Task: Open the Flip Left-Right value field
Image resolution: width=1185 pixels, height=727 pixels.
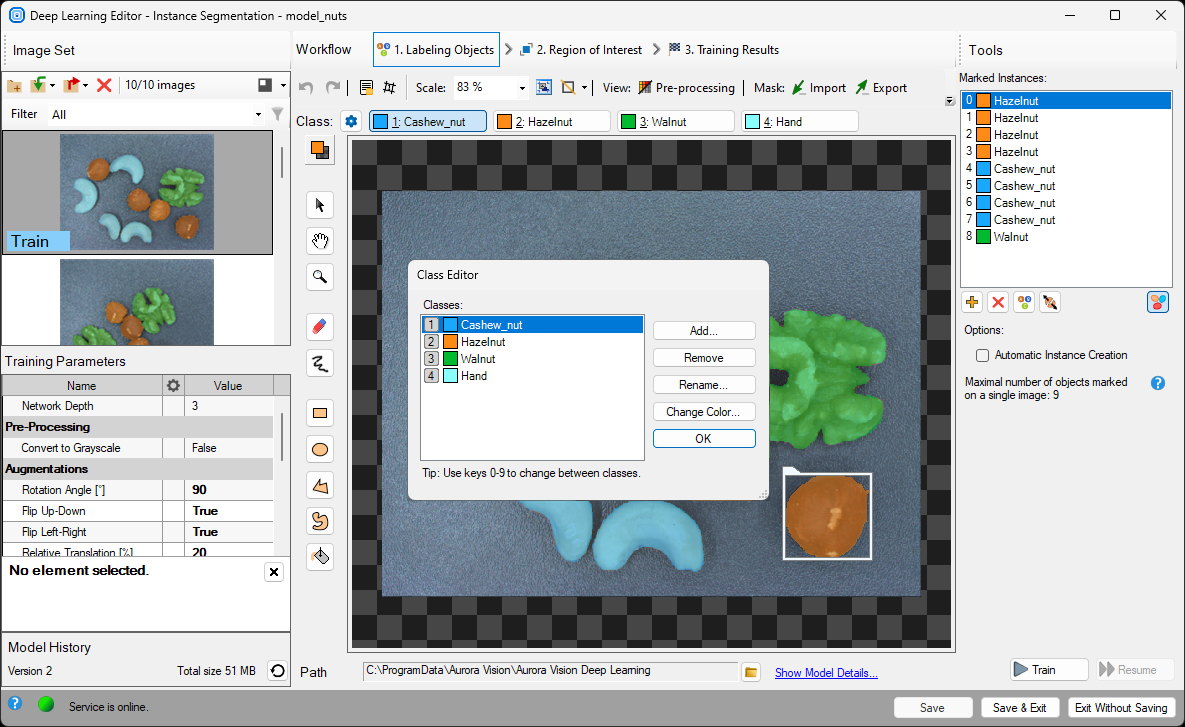Action: pyautogui.click(x=229, y=532)
